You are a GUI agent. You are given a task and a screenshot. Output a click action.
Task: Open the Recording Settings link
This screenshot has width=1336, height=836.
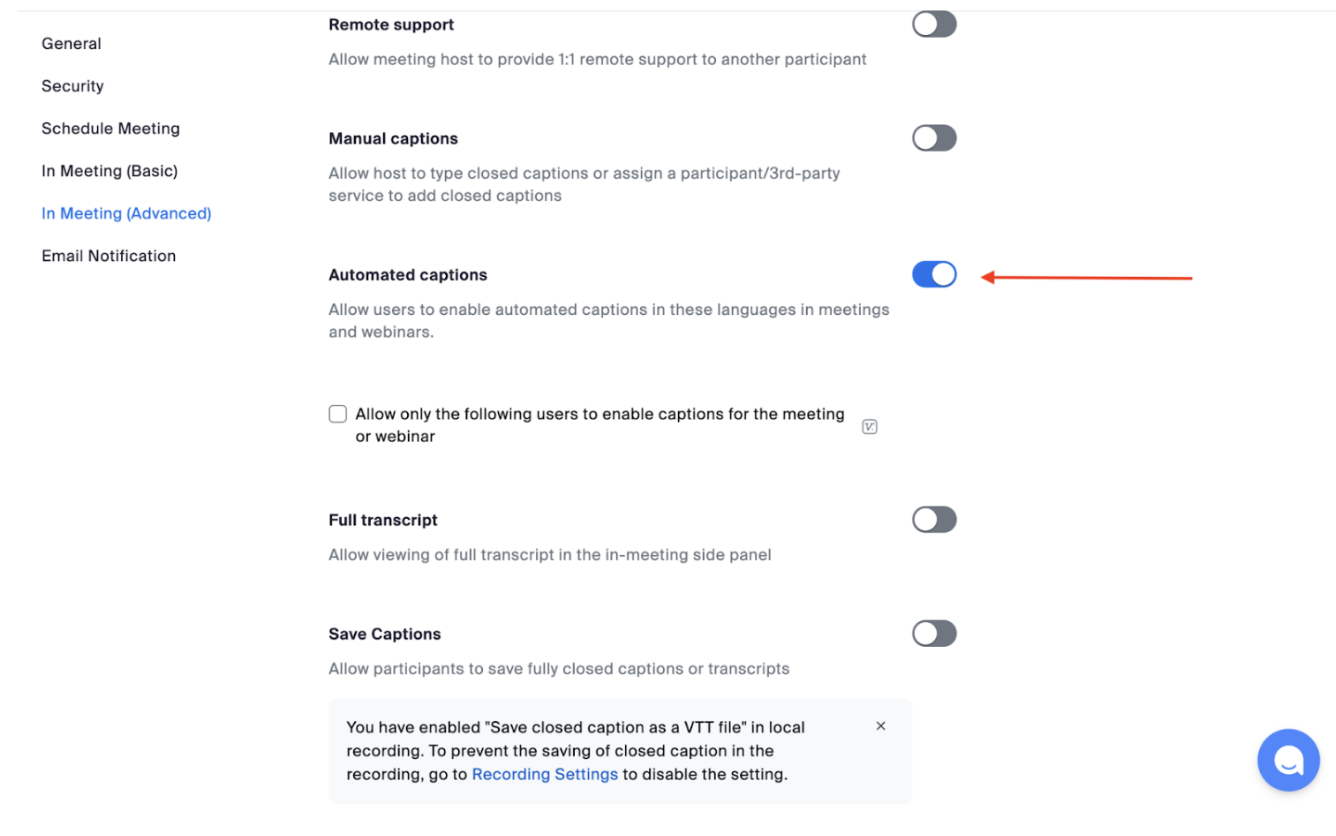[x=544, y=774]
